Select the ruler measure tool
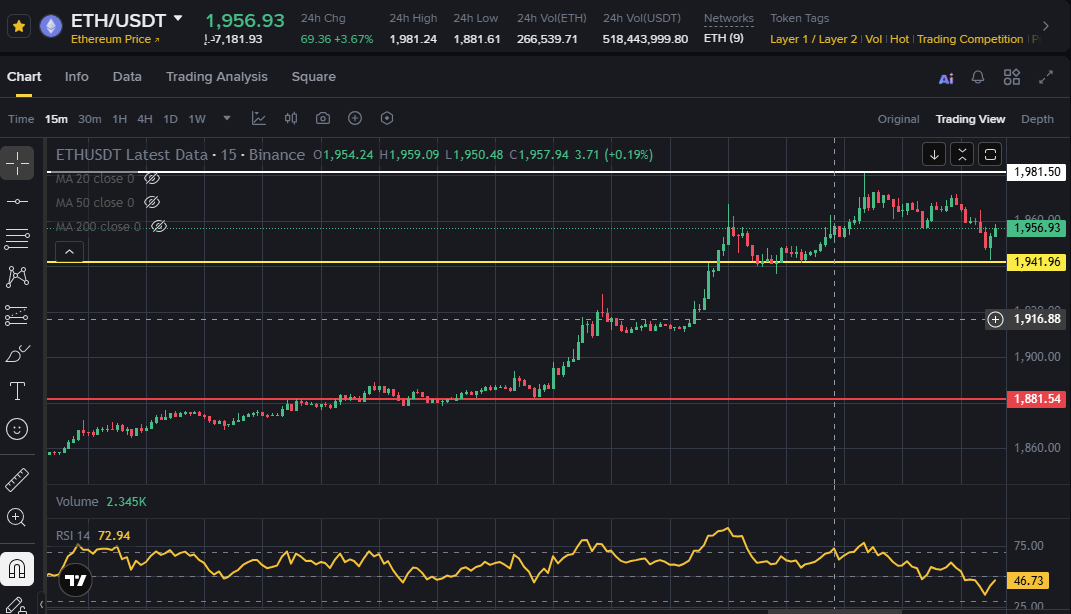Viewport: 1071px width, 614px height. point(17,479)
